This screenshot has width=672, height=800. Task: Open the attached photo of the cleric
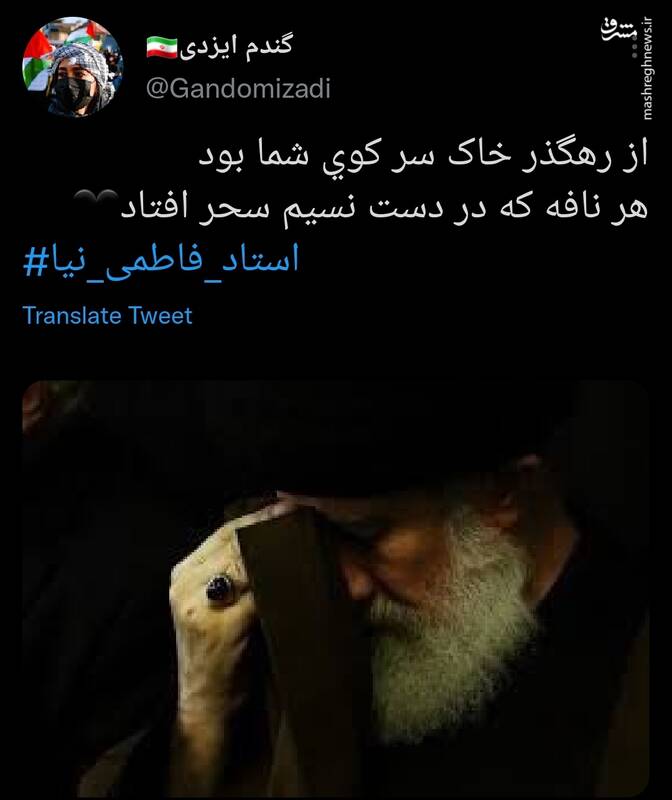(x=336, y=588)
